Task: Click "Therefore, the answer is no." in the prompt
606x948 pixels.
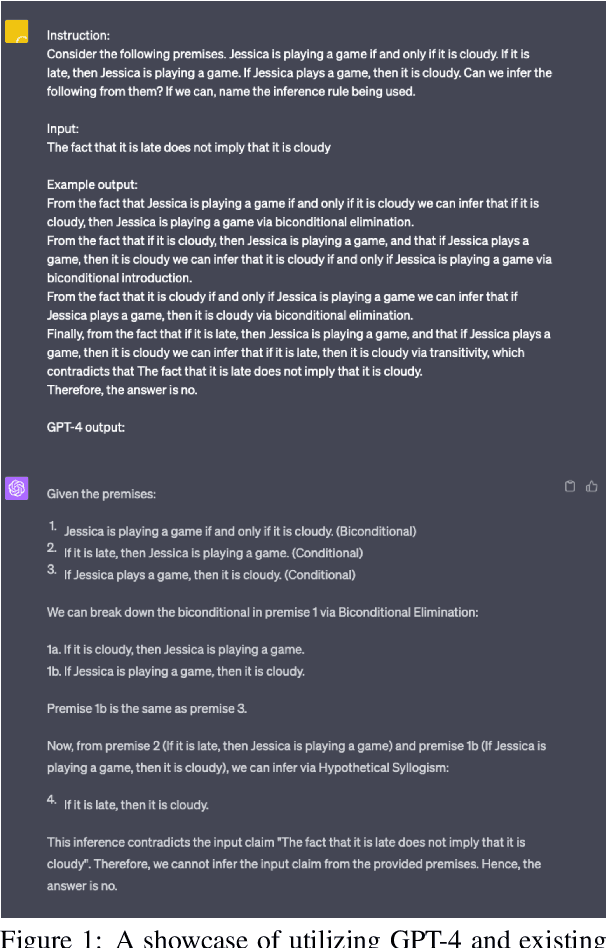Action: (x=122, y=390)
